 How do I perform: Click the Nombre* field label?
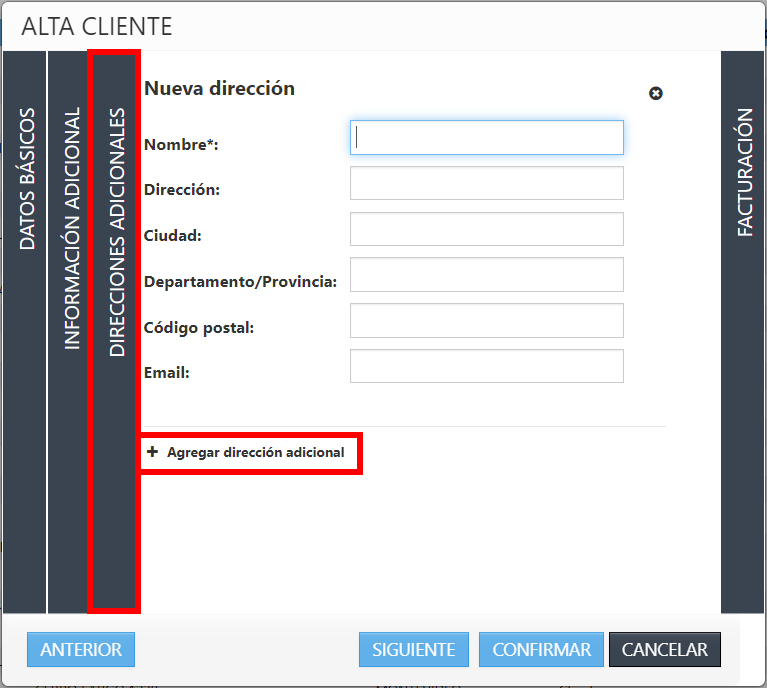pyautogui.click(x=181, y=144)
